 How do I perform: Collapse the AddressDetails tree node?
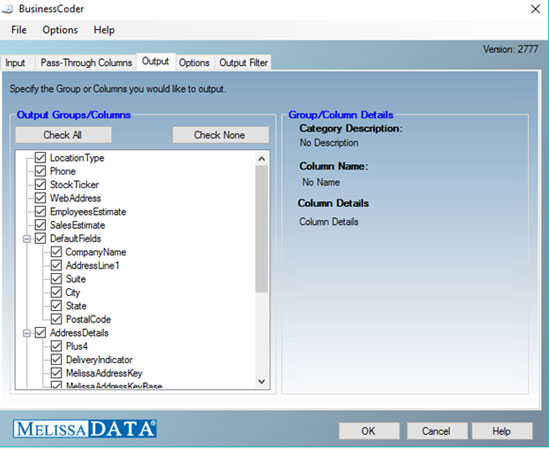pyautogui.click(x=27, y=333)
